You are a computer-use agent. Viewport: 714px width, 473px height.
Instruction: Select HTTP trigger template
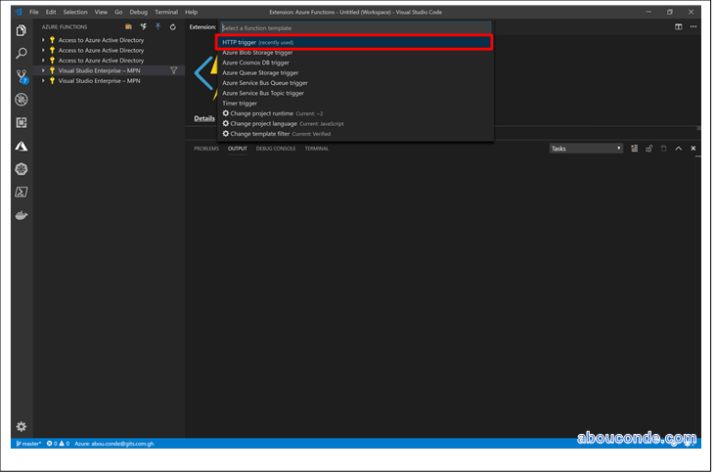(x=239, y=42)
